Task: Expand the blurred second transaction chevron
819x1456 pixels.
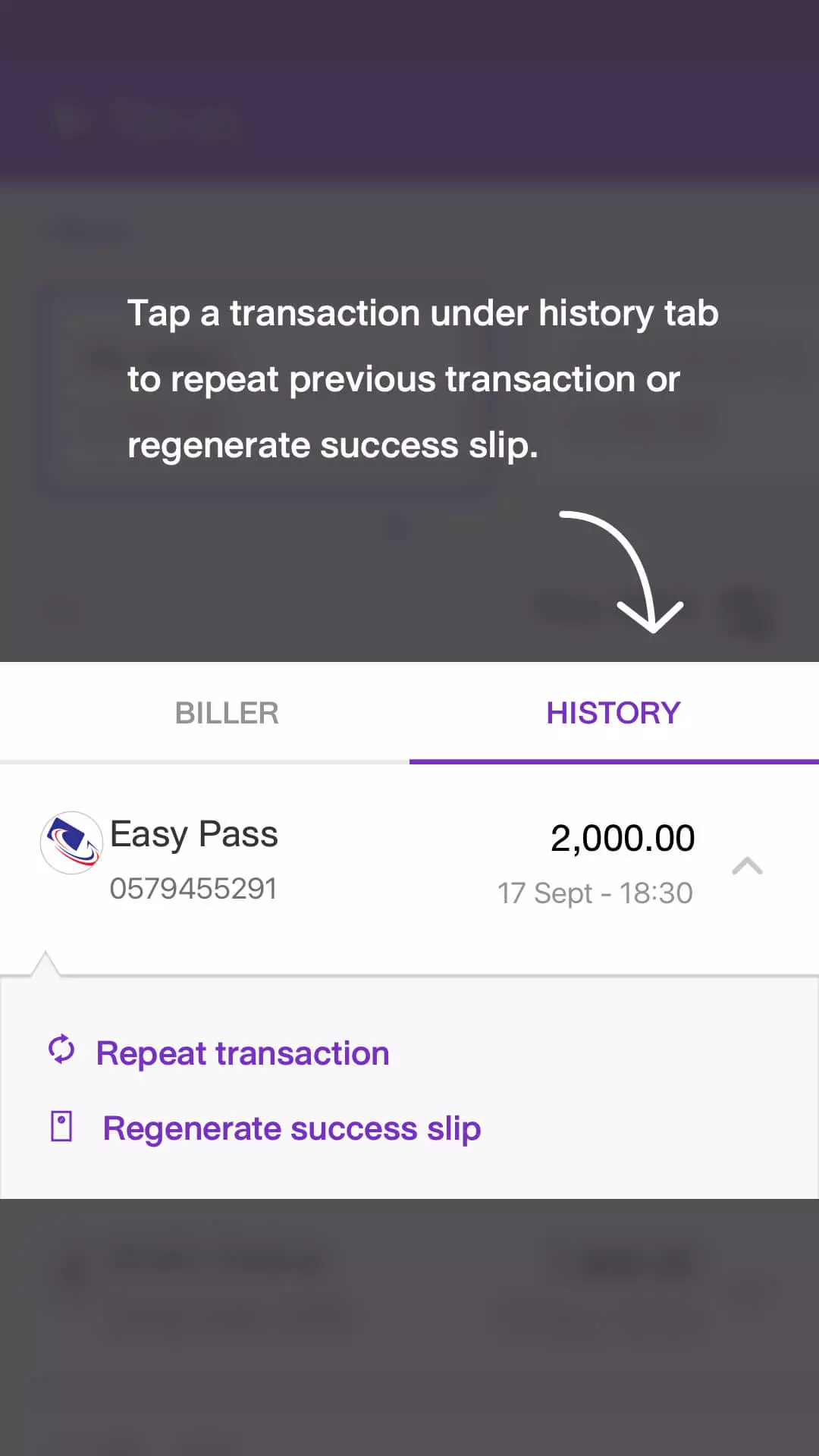Action: [747, 1293]
